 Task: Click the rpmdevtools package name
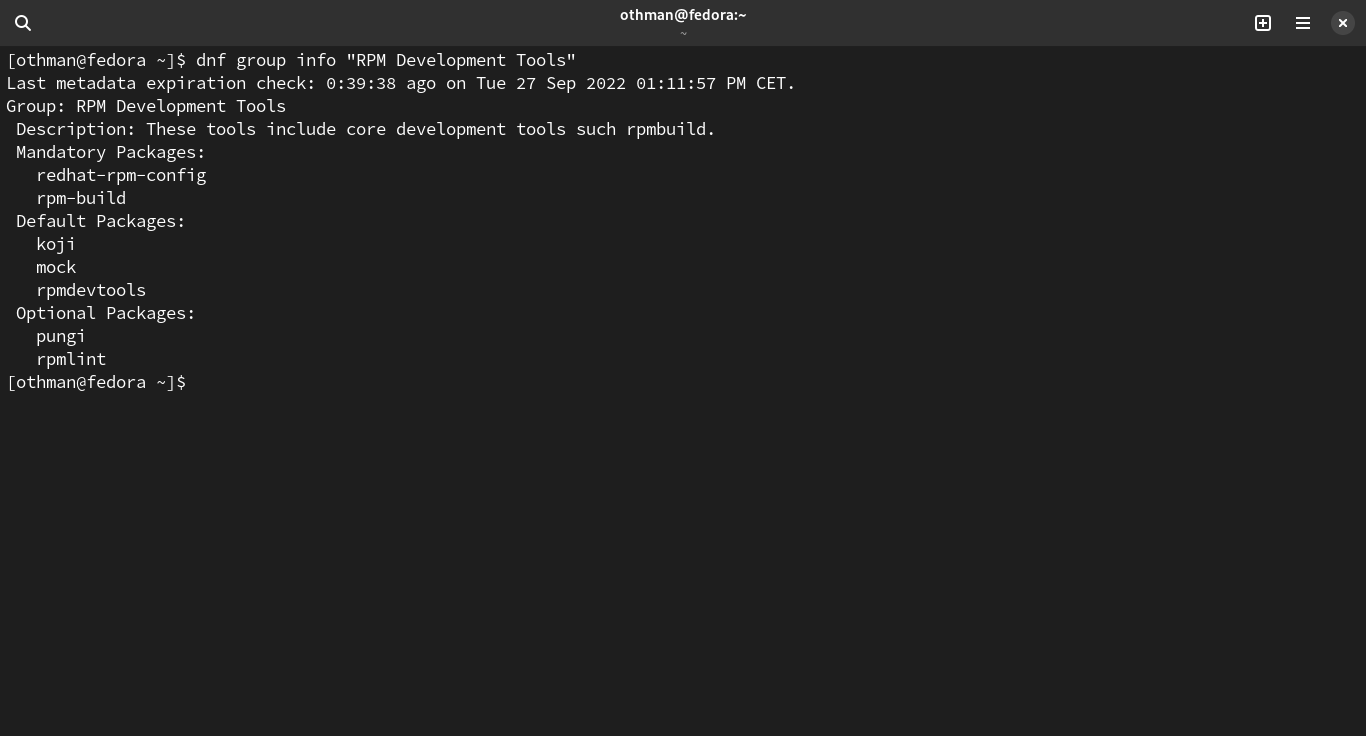[91, 290]
